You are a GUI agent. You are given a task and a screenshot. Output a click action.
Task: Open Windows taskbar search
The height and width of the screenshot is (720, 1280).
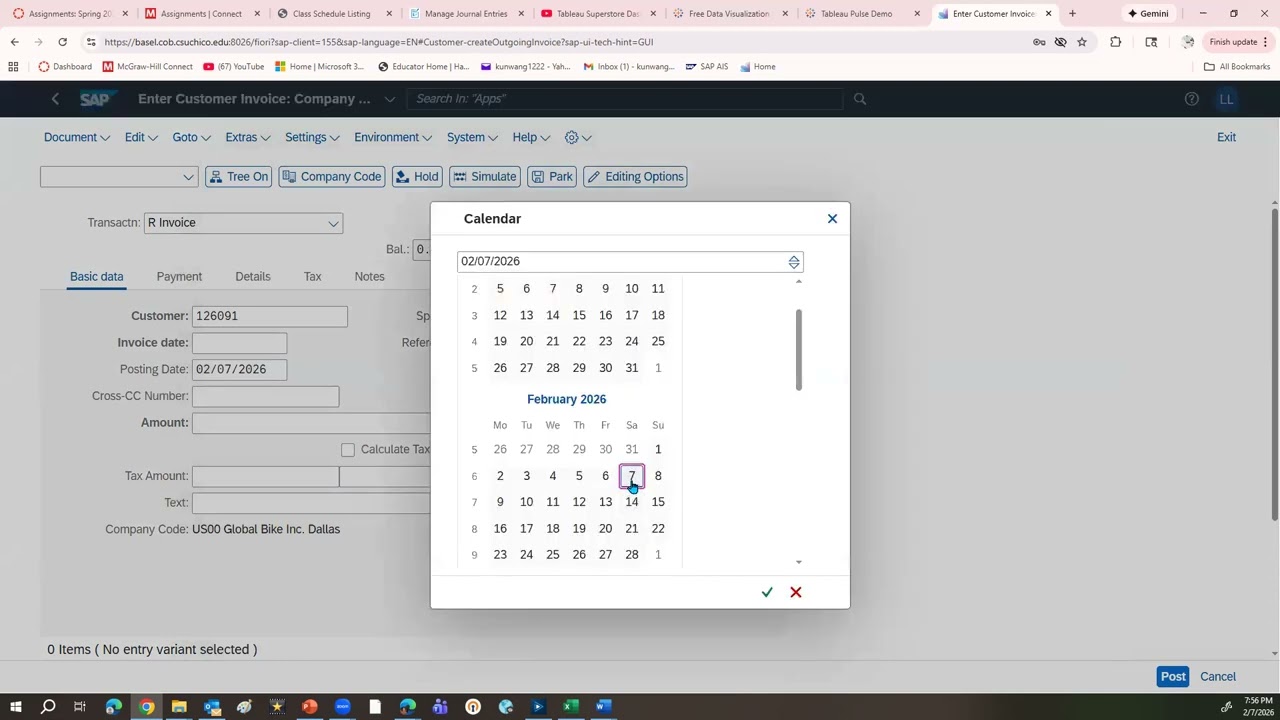[x=47, y=707]
